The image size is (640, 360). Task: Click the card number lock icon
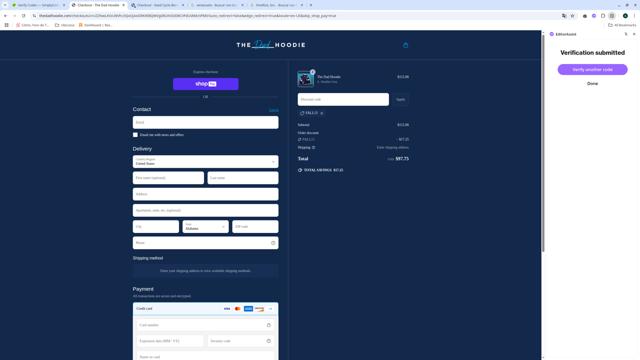click(269, 325)
